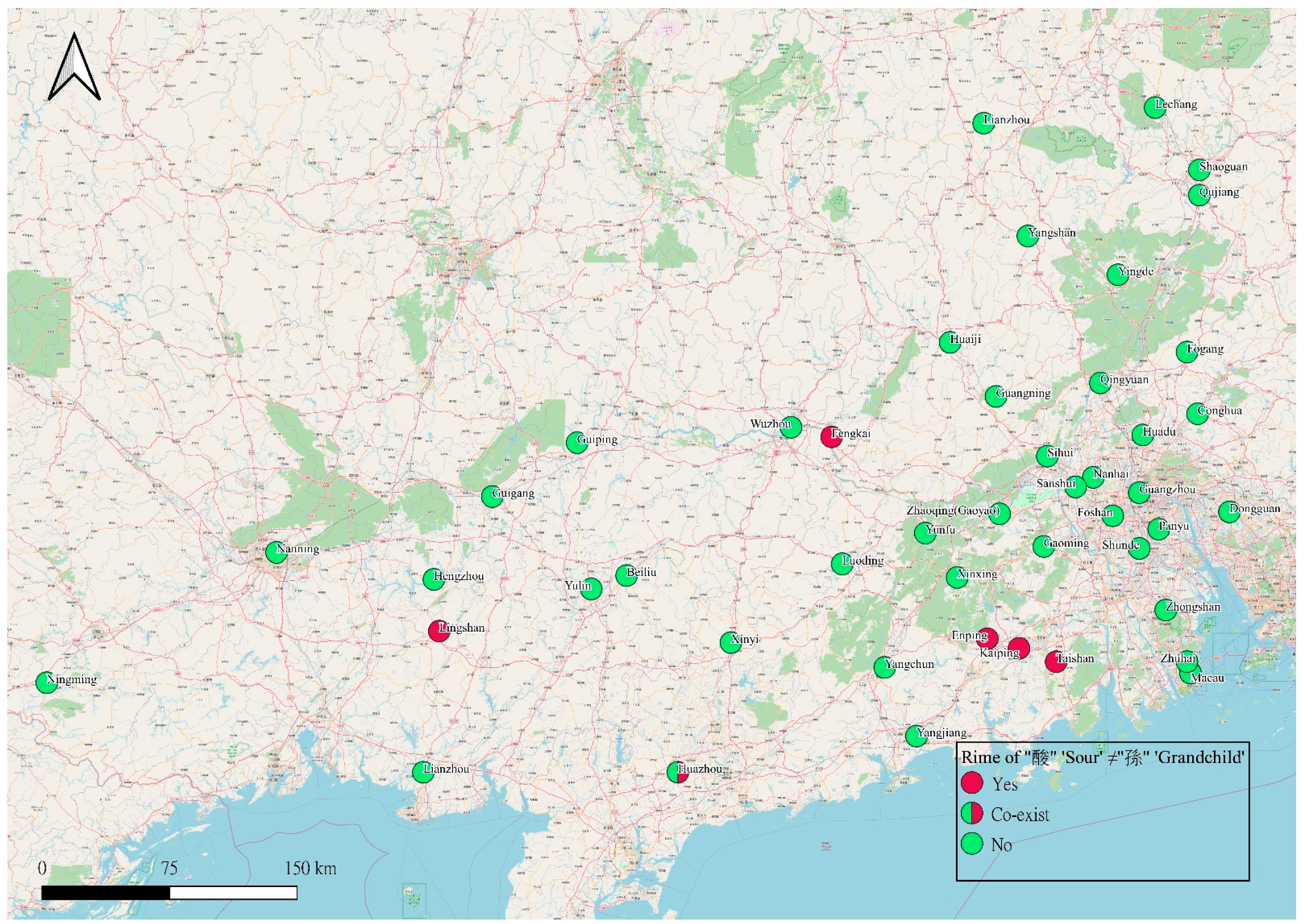Click the green Guigang marker
Screen dimensions: 1304x924
coord(492,496)
